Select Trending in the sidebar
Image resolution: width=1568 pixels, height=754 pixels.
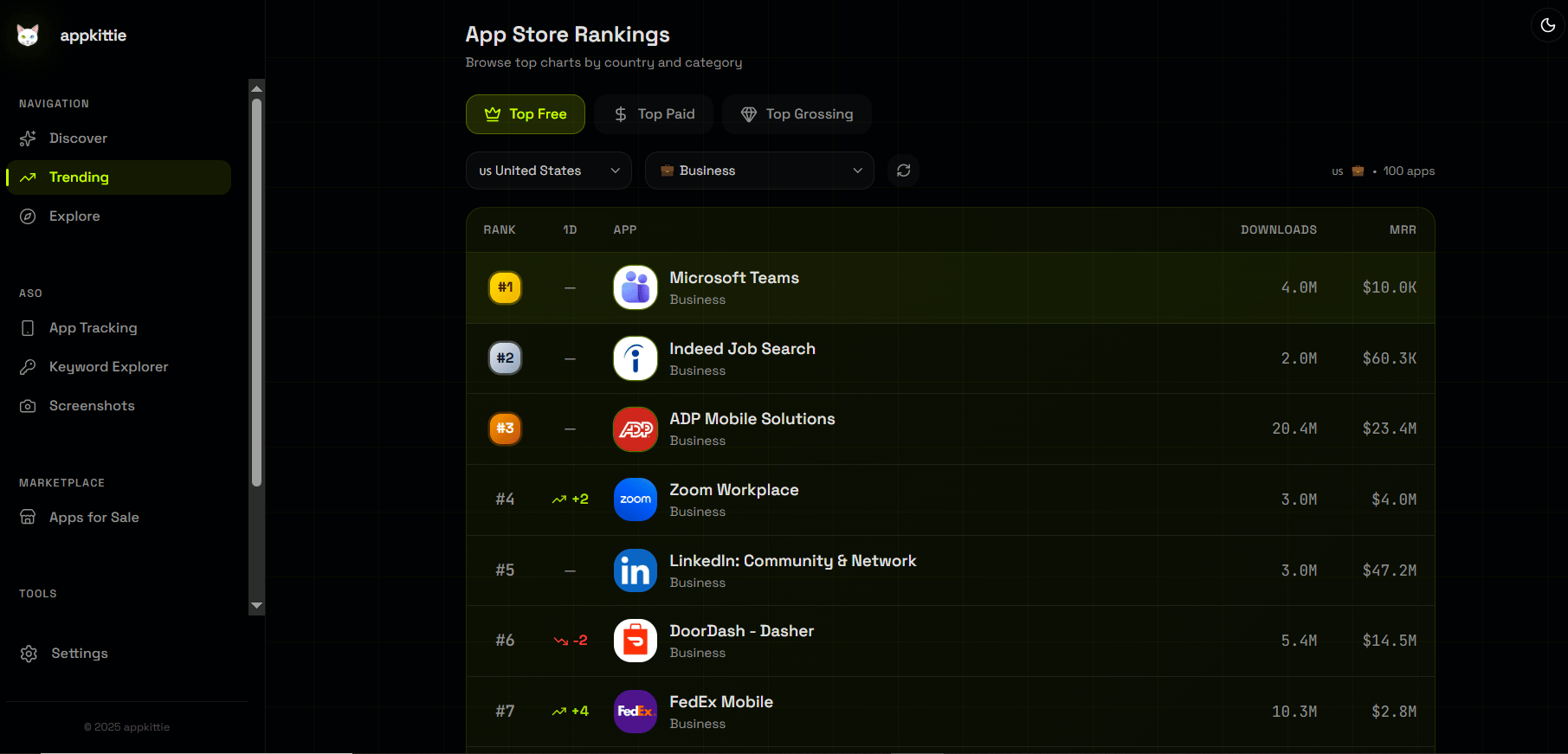tap(119, 177)
